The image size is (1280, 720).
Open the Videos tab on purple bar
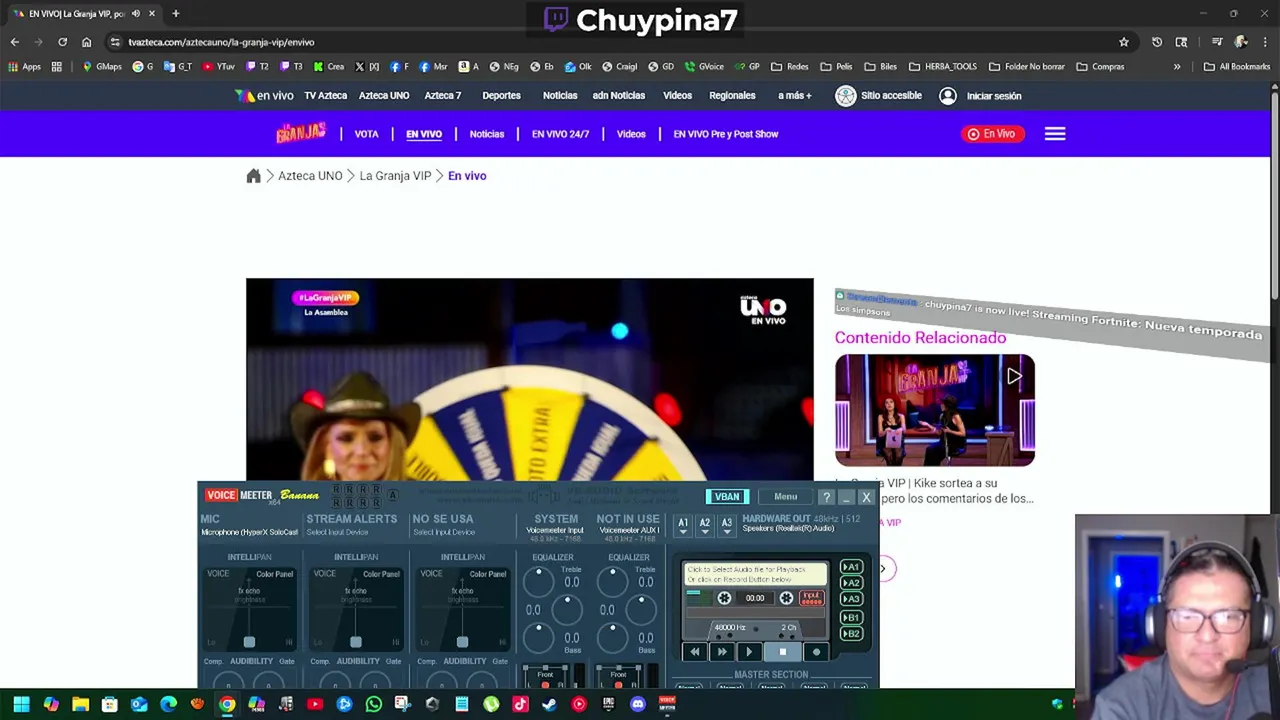point(631,134)
